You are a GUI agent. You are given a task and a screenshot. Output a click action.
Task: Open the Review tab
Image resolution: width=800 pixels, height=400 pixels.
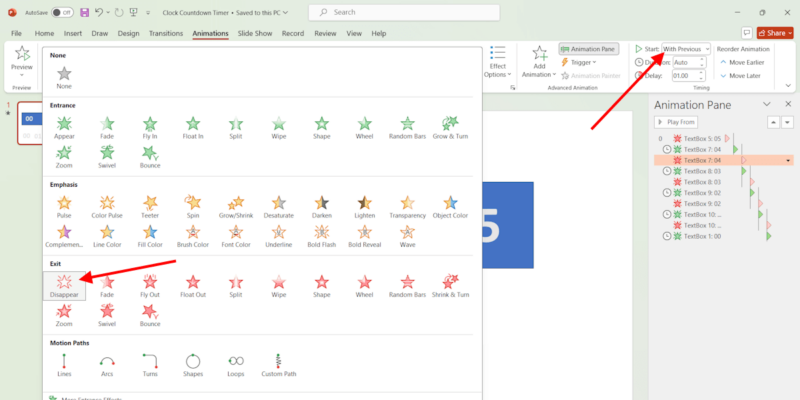(325, 33)
